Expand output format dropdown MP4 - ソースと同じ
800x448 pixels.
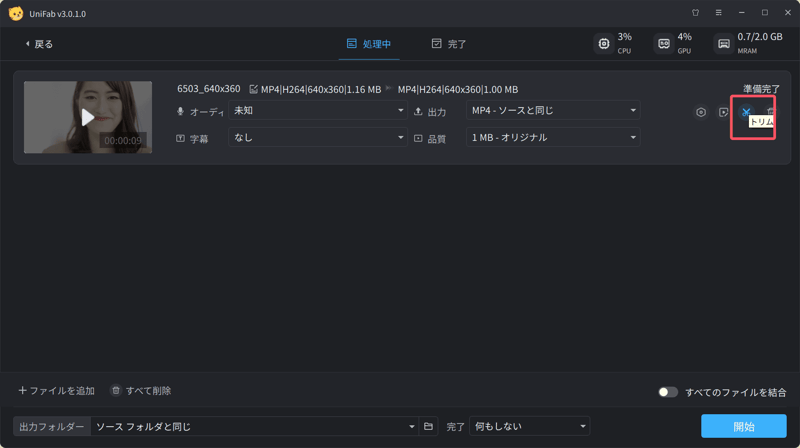553,111
